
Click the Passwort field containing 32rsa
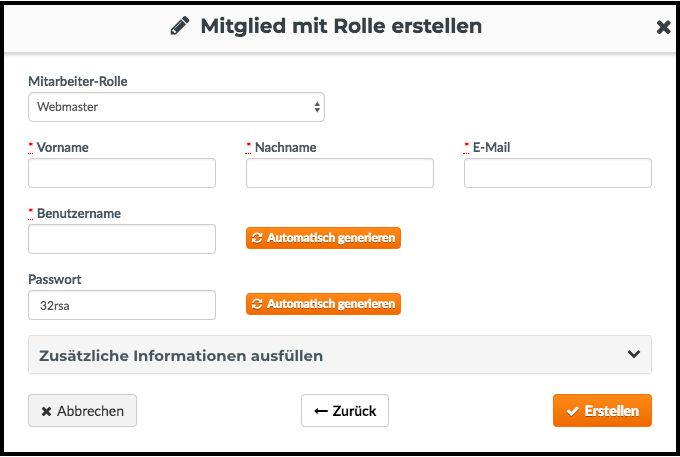pyautogui.click(x=122, y=305)
